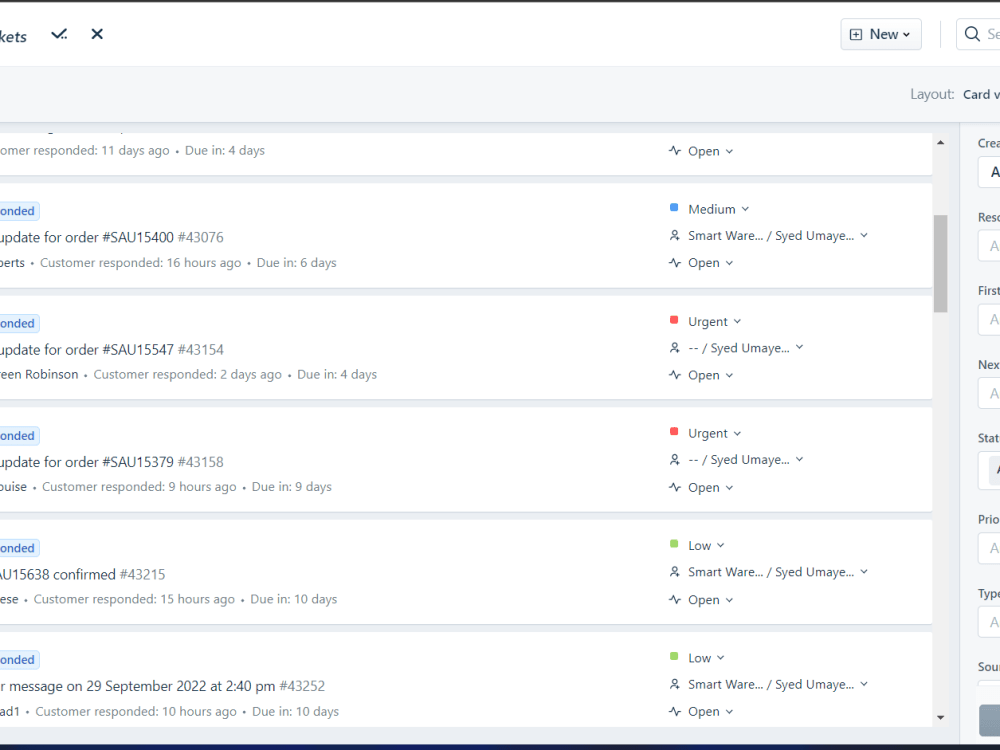Click blue priority color square of ticket #43076

coord(673,207)
